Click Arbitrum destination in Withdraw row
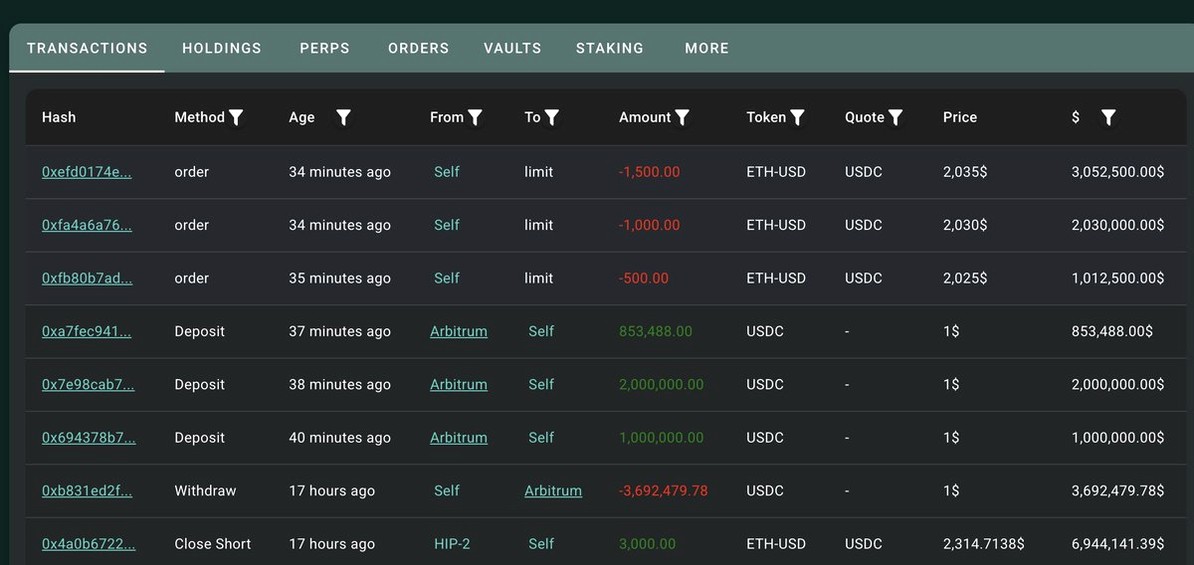 click(x=553, y=491)
